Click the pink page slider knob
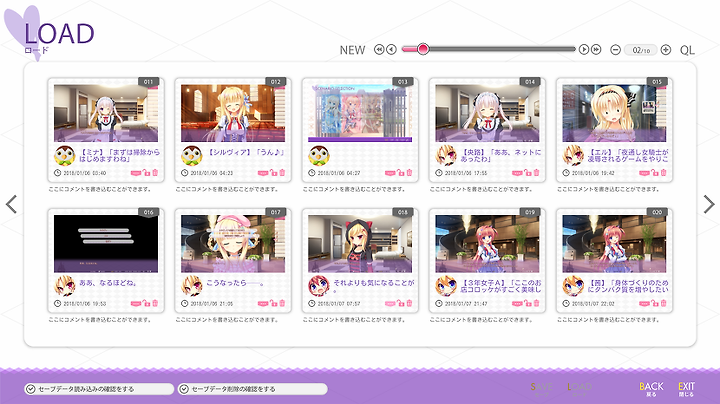Screen dimensions: 720x404 [x=423, y=49]
